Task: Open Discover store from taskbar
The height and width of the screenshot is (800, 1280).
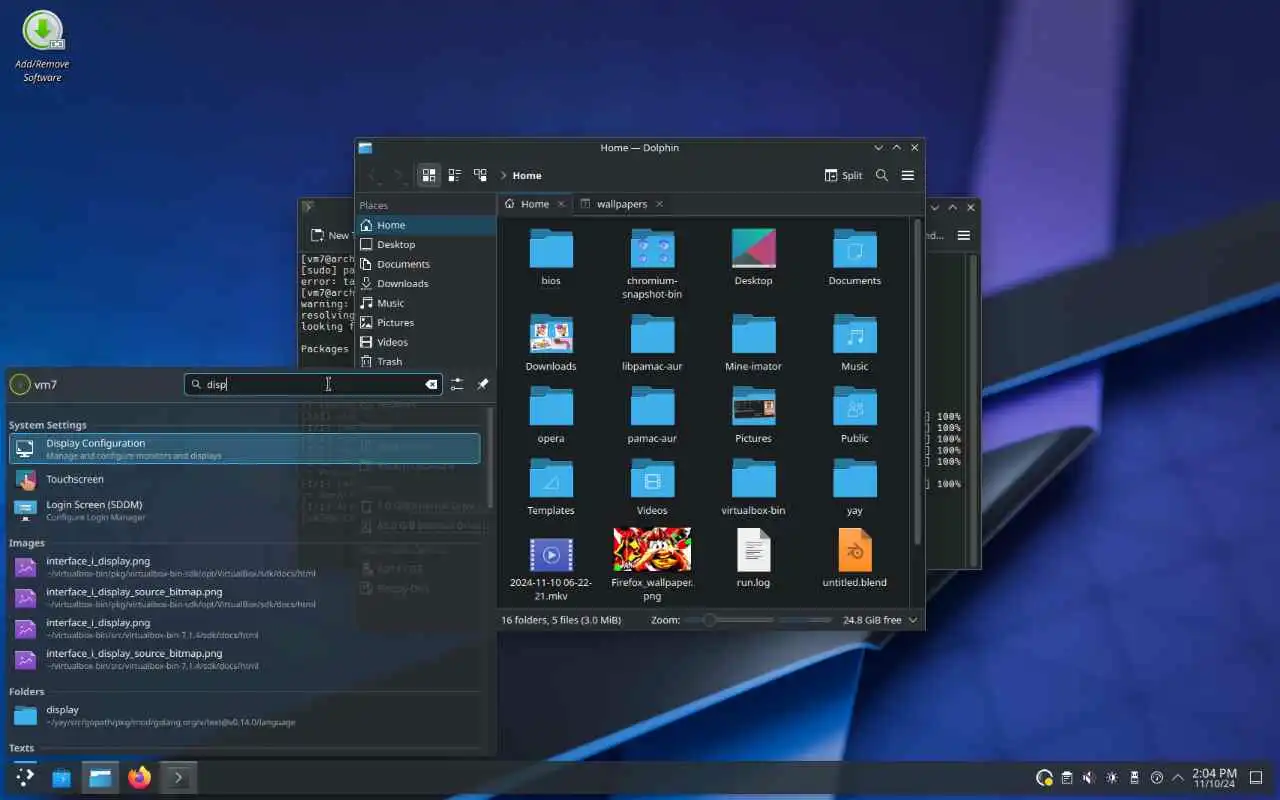Action: coord(62,777)
